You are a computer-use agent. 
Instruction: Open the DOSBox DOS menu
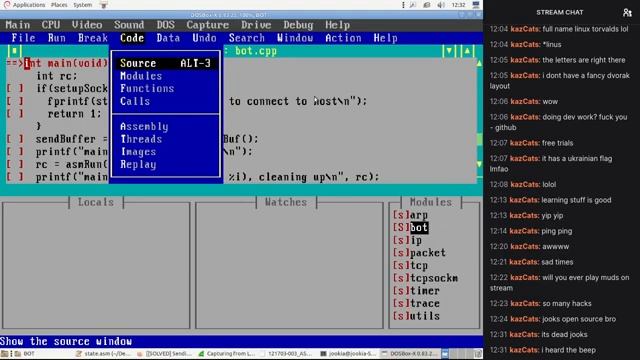[x=166, y=25]
